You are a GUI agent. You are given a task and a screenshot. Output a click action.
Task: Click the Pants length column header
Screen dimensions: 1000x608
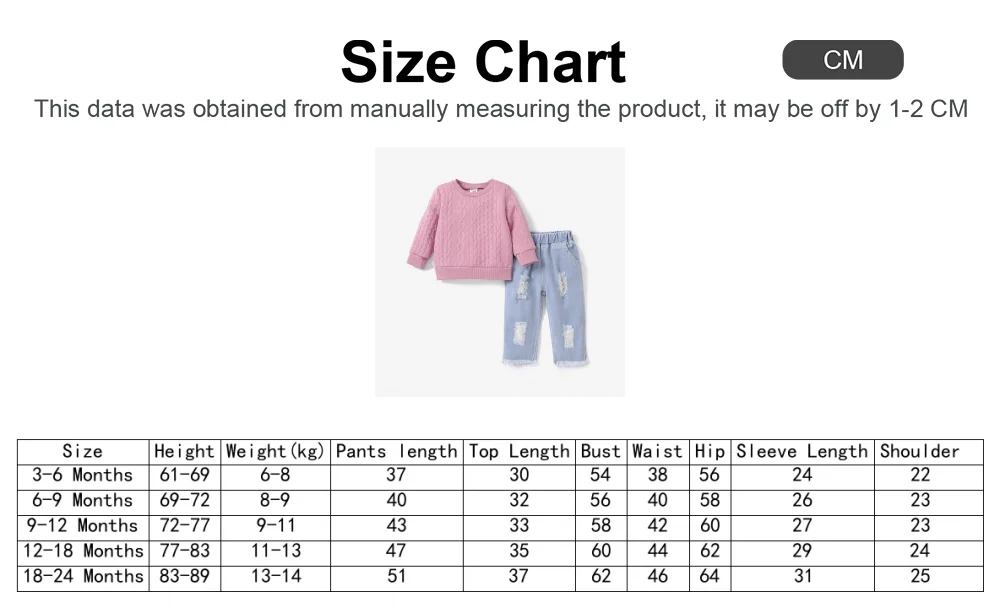point(397,452)
